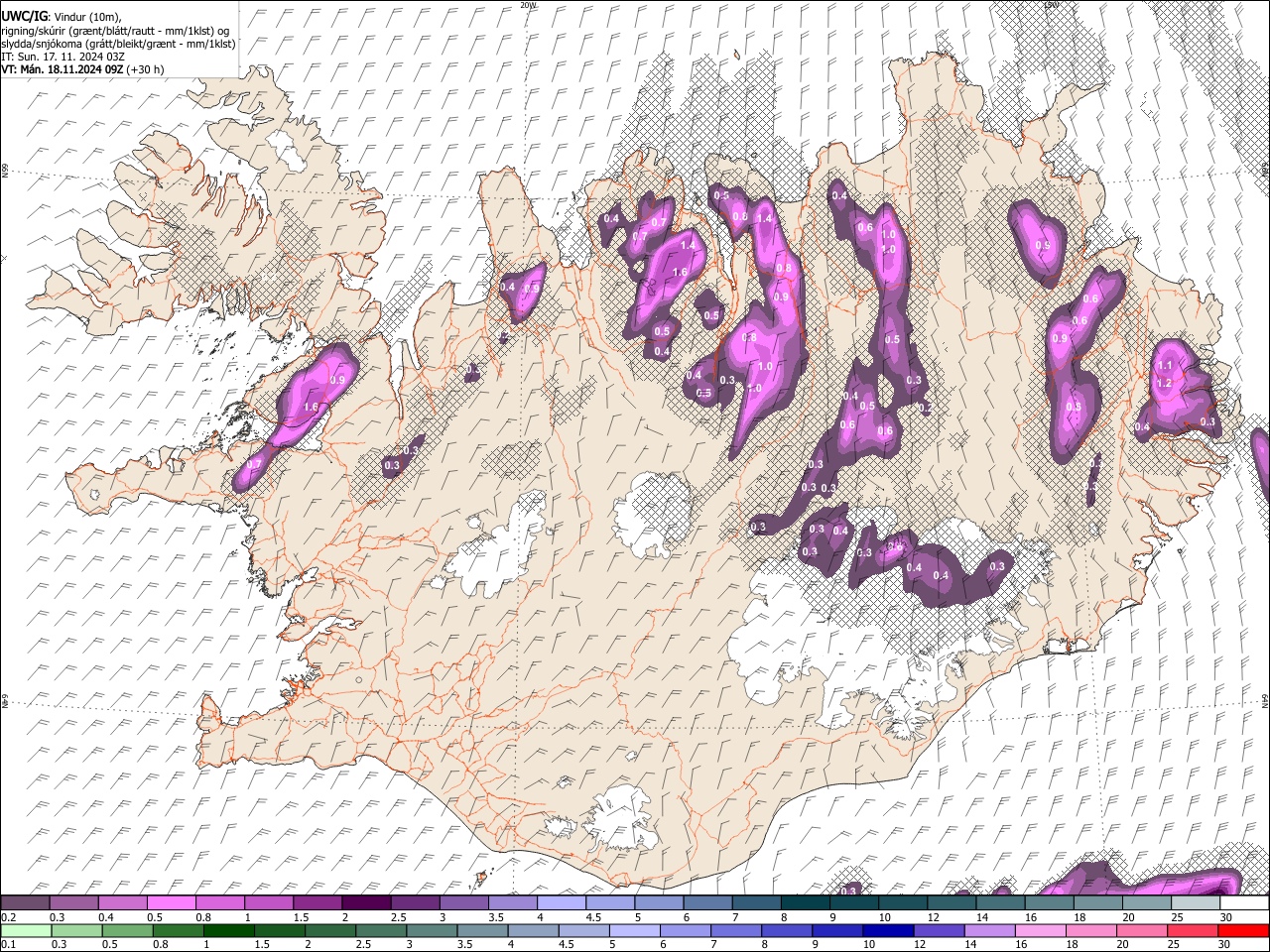Select the dark teal upper swatch between 8 and 9
Image resolution: width=1270 pixels, height=952 pixels.
804,902
